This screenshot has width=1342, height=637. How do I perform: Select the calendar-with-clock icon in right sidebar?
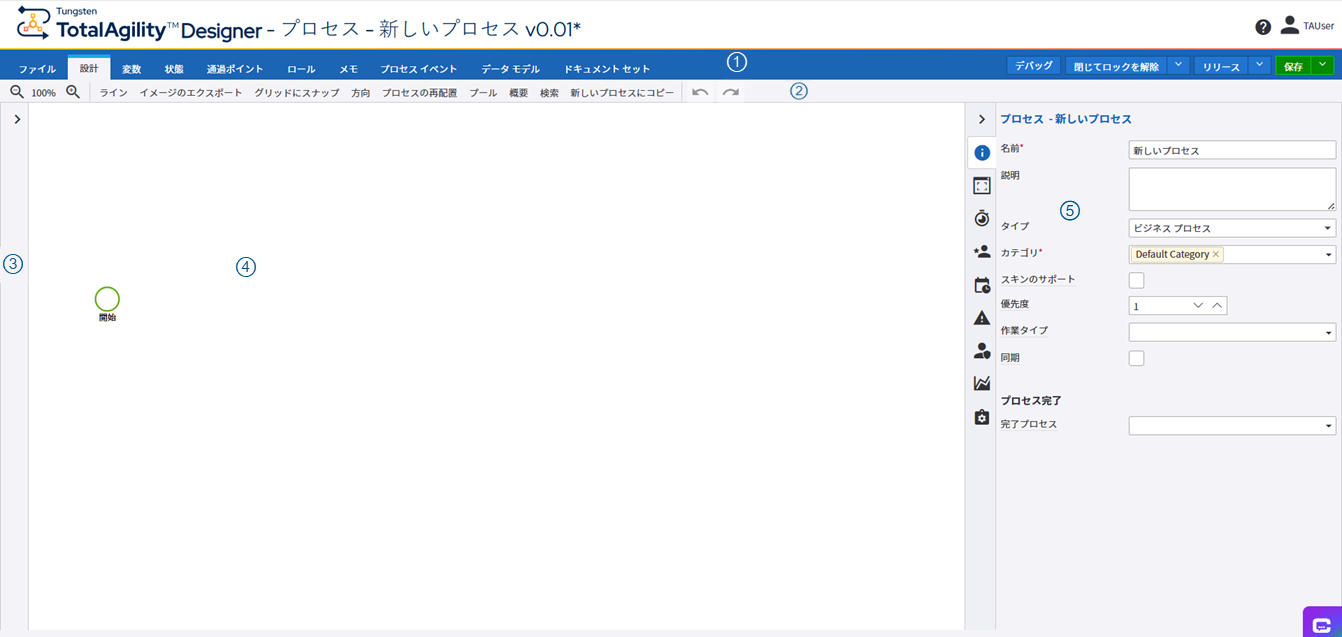[x=981, y=284]
